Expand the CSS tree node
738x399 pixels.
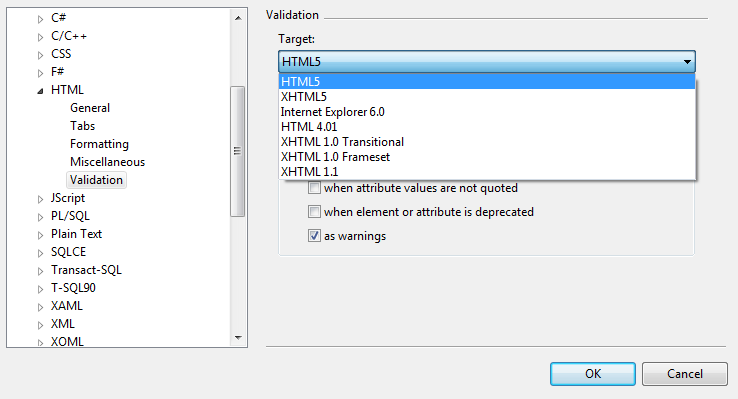point(40,55)
